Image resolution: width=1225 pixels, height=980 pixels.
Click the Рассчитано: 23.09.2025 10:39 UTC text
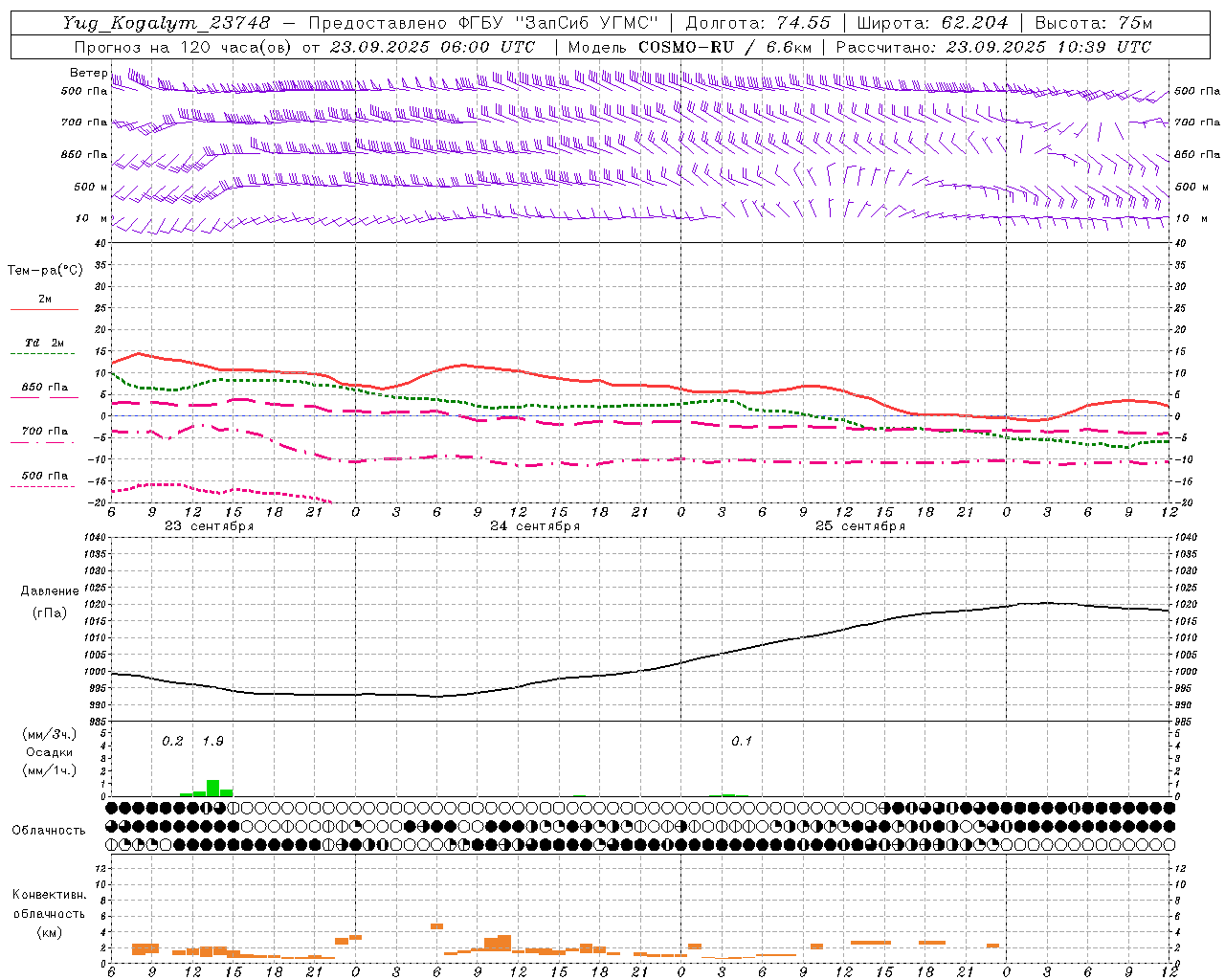[x=993, y=47]
